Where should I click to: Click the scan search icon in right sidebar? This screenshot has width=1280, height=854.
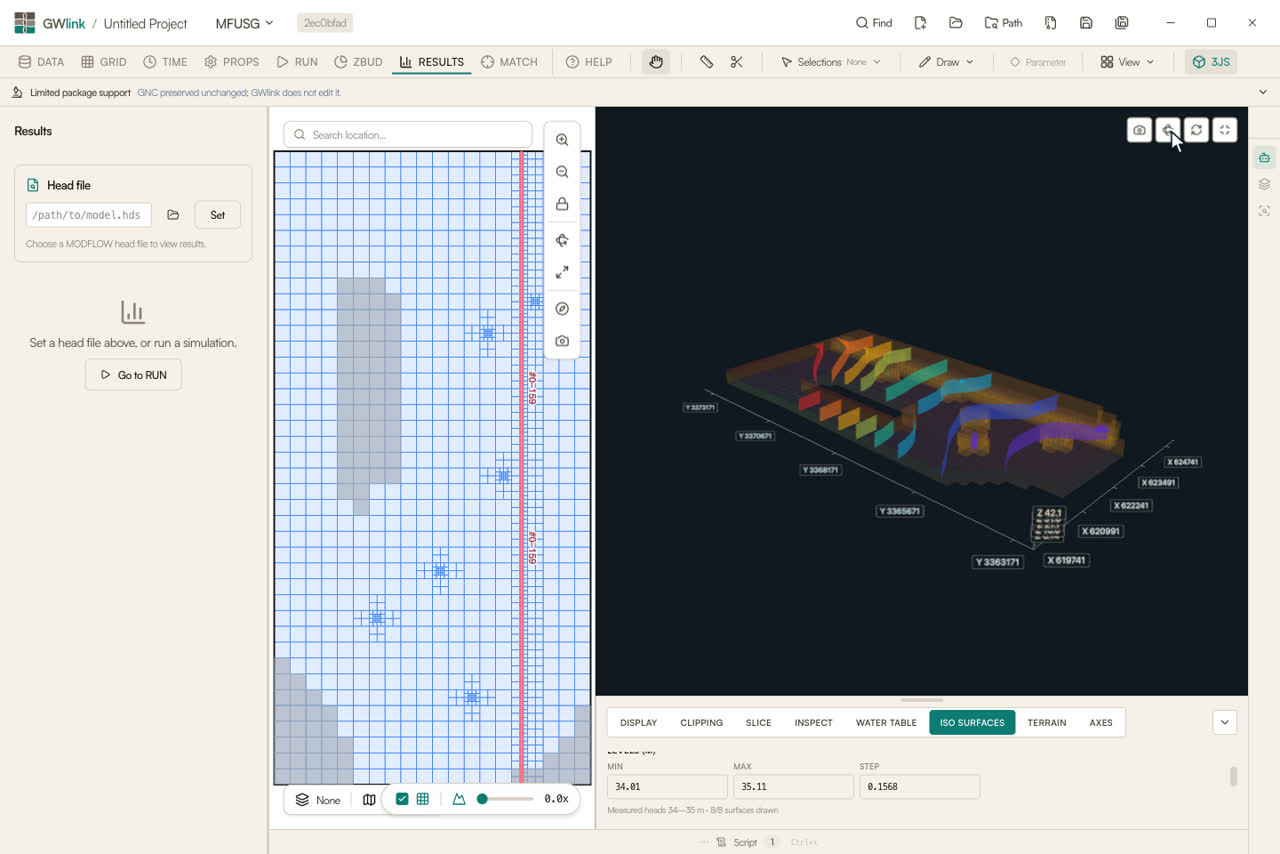[1265, 211]
